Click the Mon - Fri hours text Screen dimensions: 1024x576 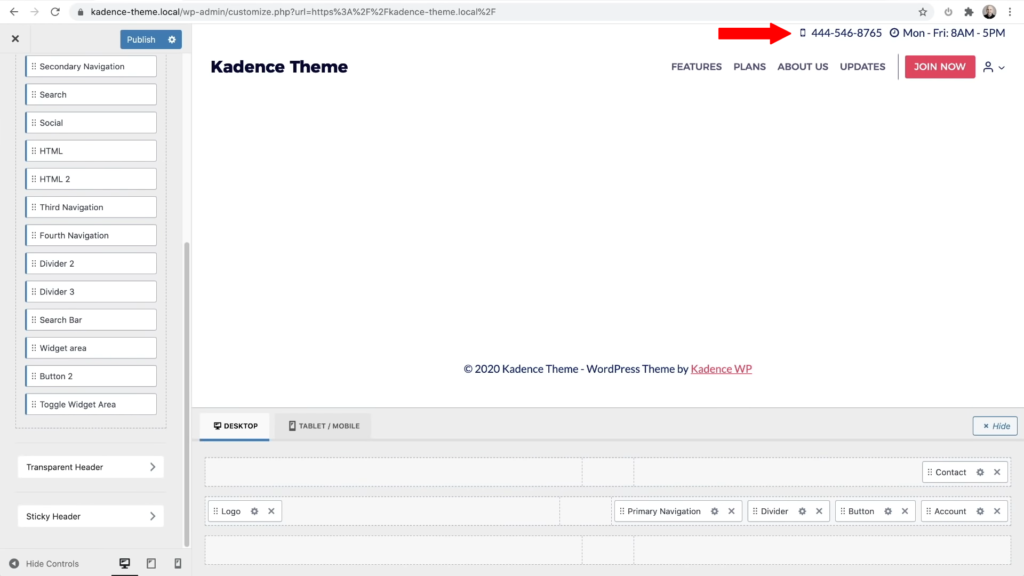953,33
